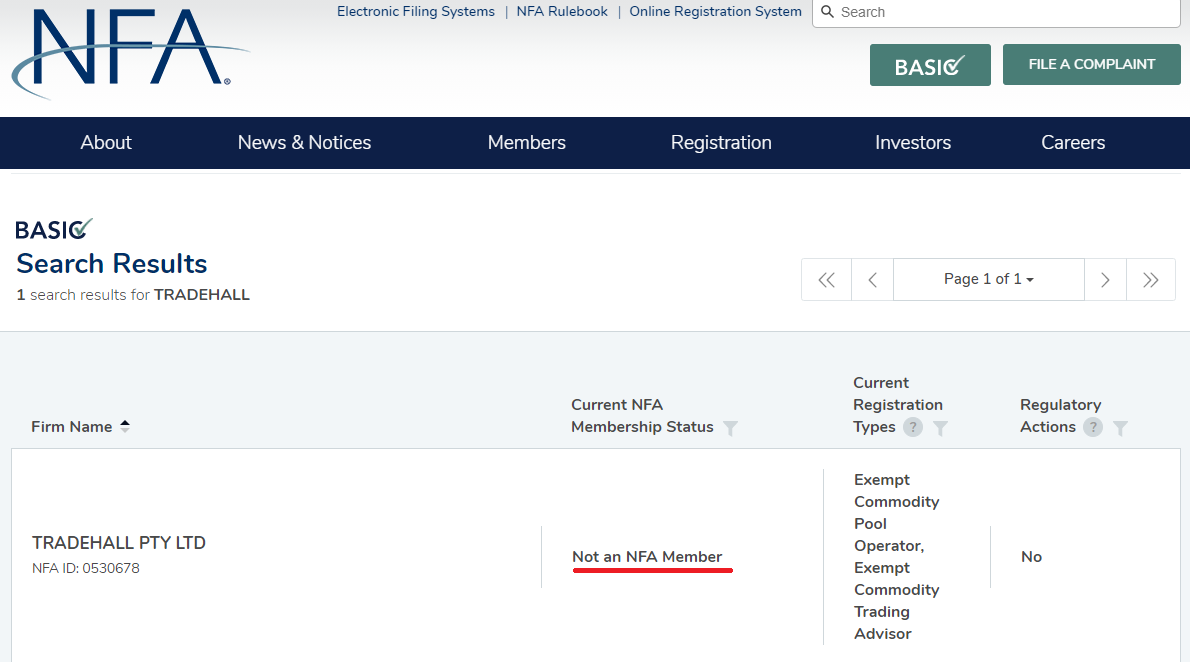Go to next results page

coord(1105,279)
